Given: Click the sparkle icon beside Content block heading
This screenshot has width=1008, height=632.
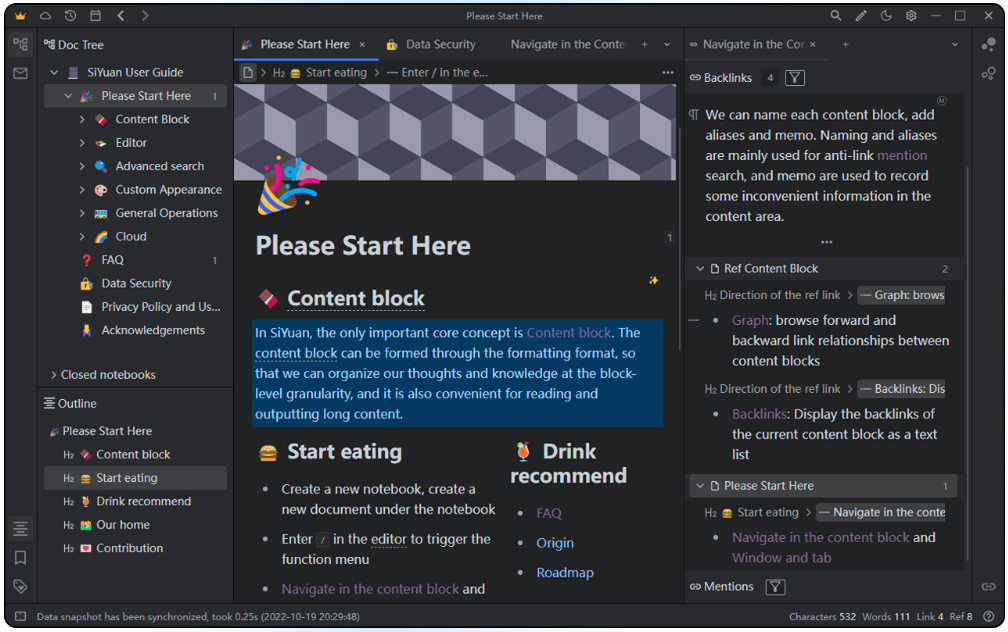Looking at the screenshot, I should click(x=653, y=280).
